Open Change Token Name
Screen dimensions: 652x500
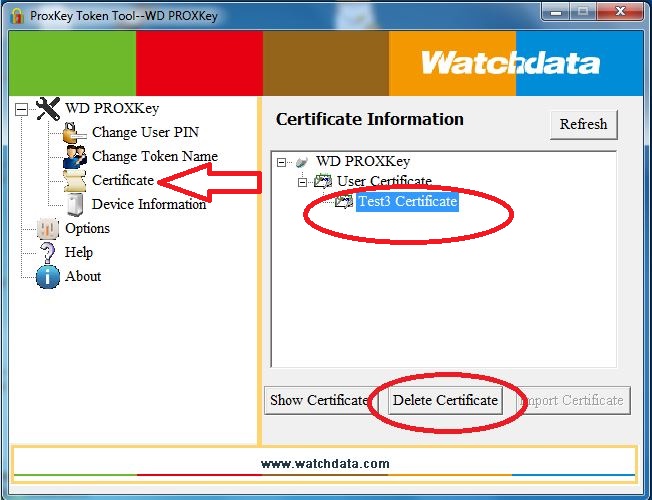[155, 156]
